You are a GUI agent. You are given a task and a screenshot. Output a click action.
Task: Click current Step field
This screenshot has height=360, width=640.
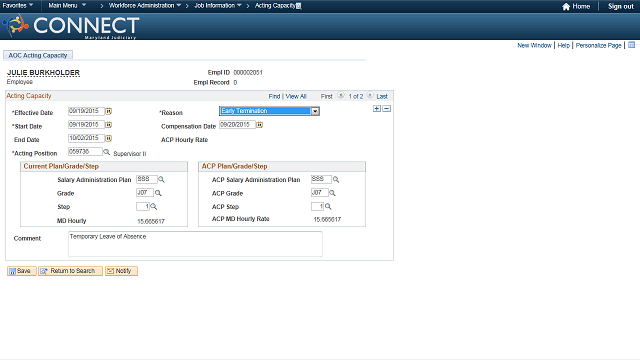click(143, 207)
